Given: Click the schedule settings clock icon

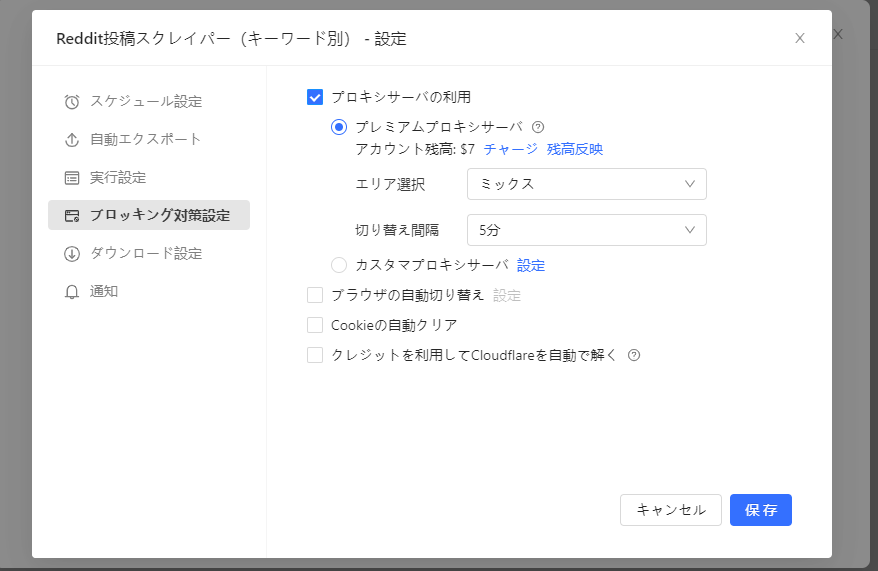Looking at the screenshot, I should point(72,102).
